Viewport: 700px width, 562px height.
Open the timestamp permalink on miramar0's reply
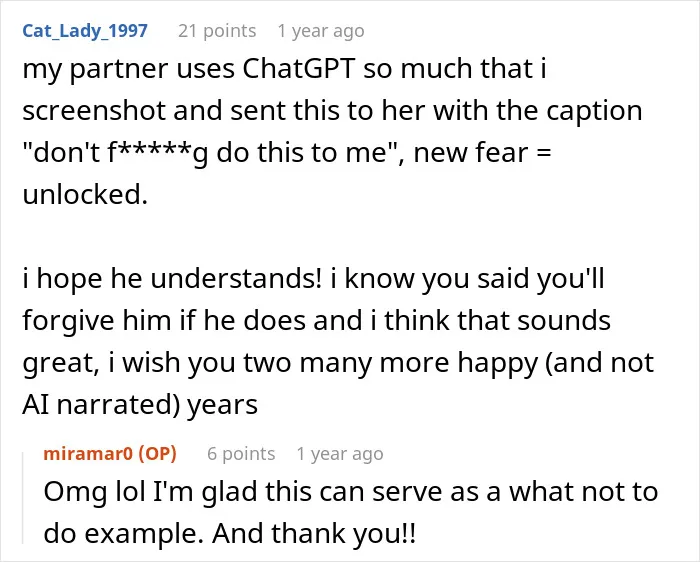pyautogui.click(x=340, y=454)
